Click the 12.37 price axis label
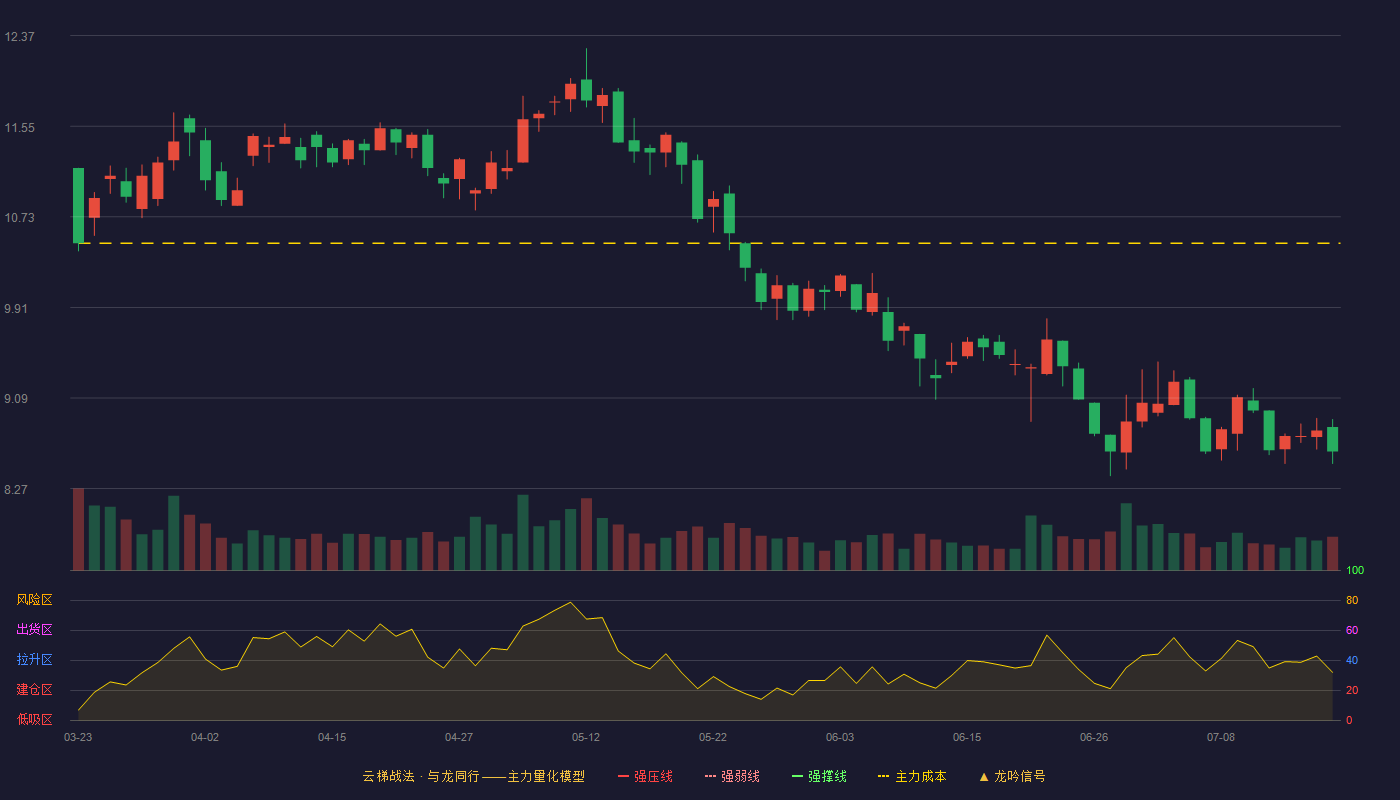This screenshot has height=800, width=1400. tap(20, 37)
